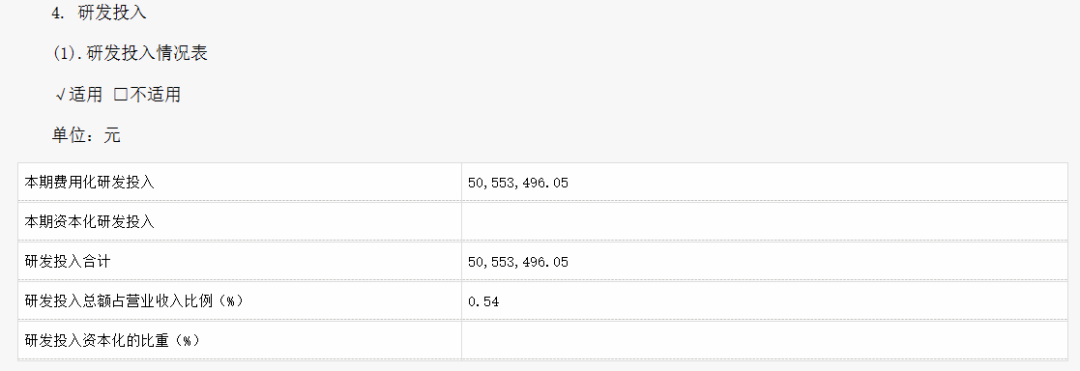Tick the 适用 checkmark option

point(61,95)
